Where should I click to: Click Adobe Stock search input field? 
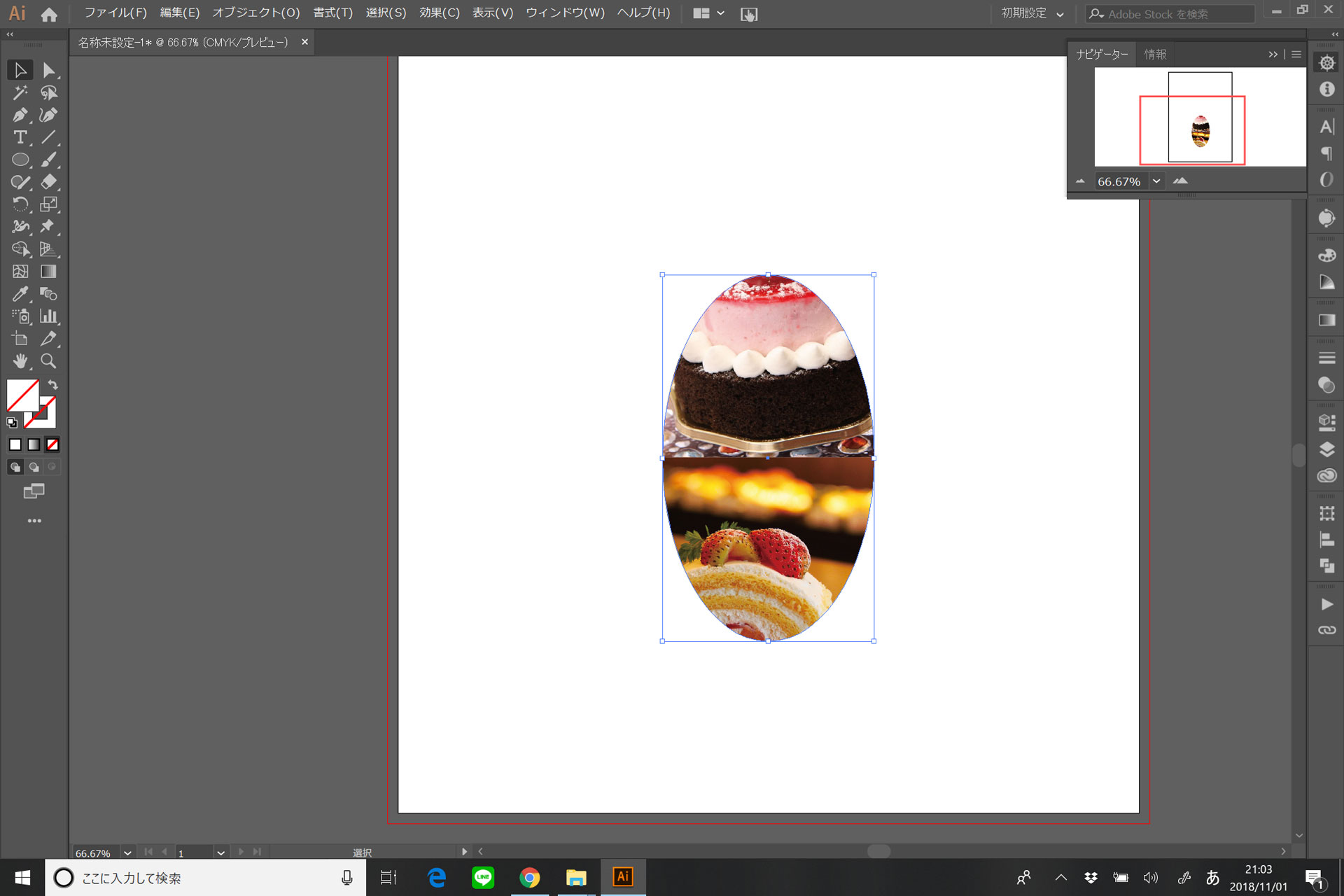(x=1175, y=12)
